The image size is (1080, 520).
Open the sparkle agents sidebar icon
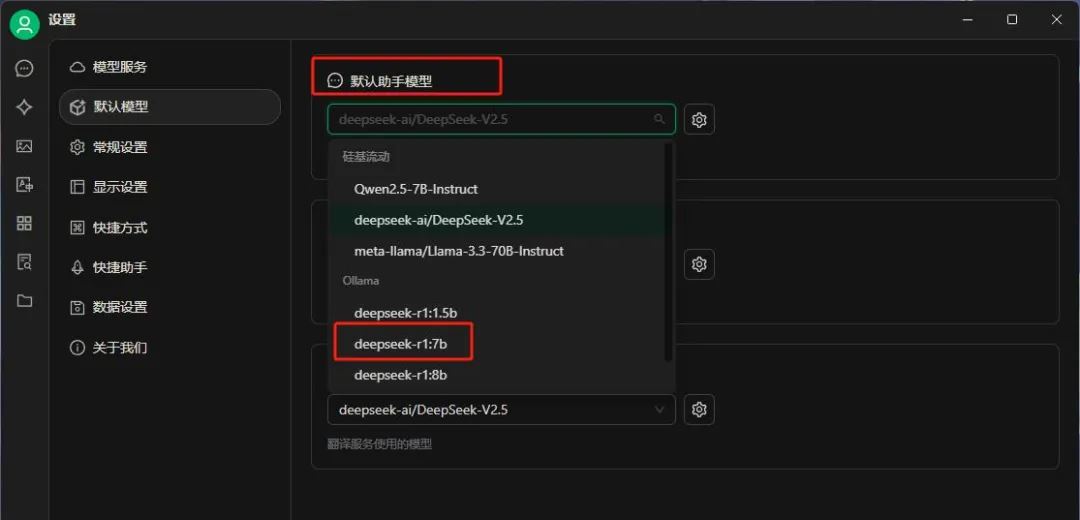[x=25, y=107]
